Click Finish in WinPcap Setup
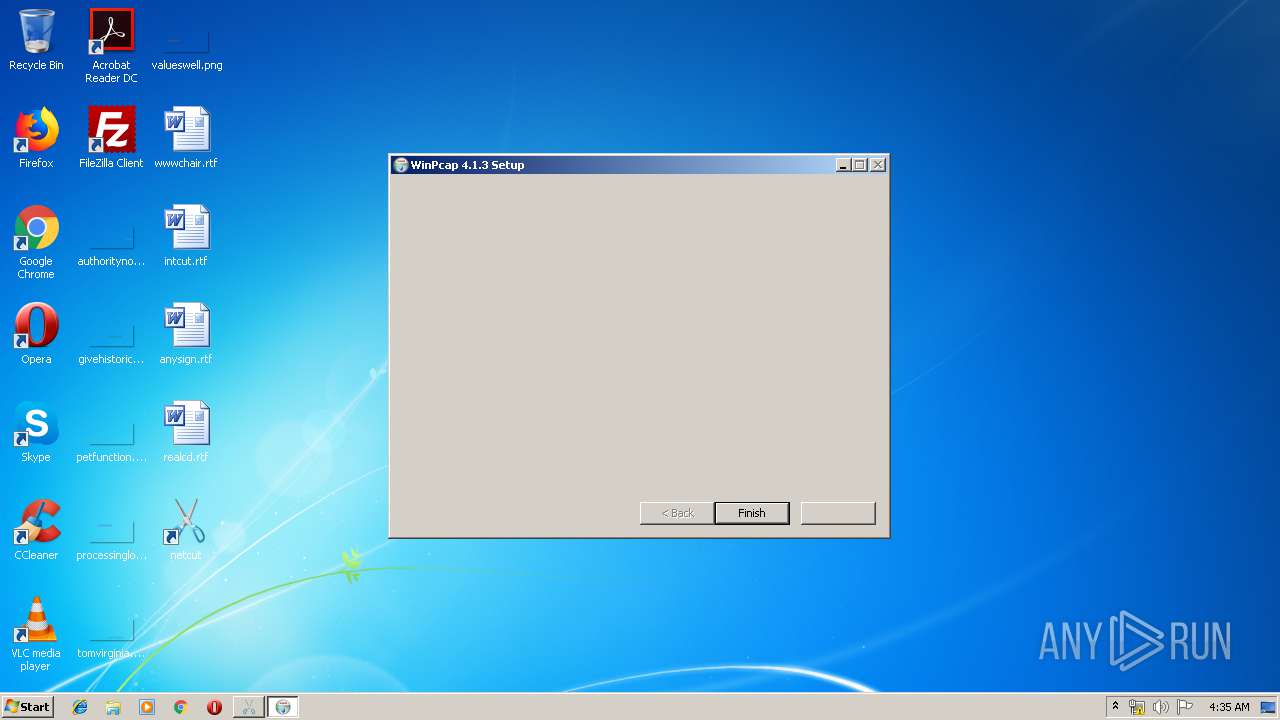1280x720 pixels. click(x=752, y=513)
